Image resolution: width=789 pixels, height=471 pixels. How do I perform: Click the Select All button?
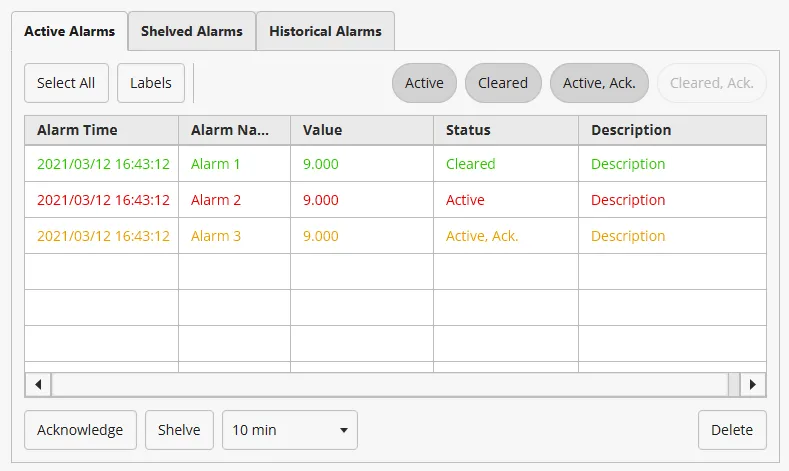[x=66, y=83]
